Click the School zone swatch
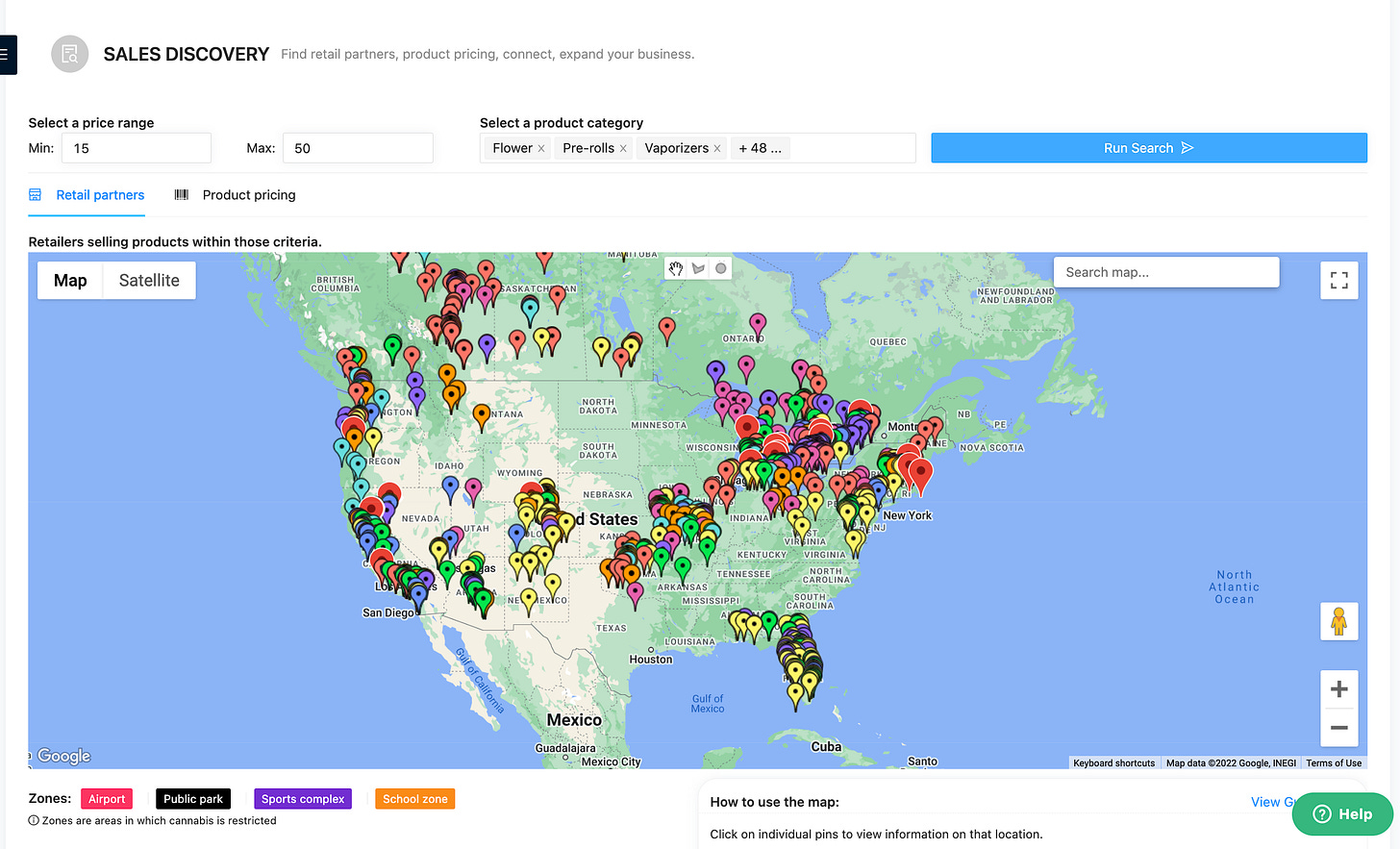This screenshot has width=1400, height=849. pyautogui.click(x=415, y=799)
